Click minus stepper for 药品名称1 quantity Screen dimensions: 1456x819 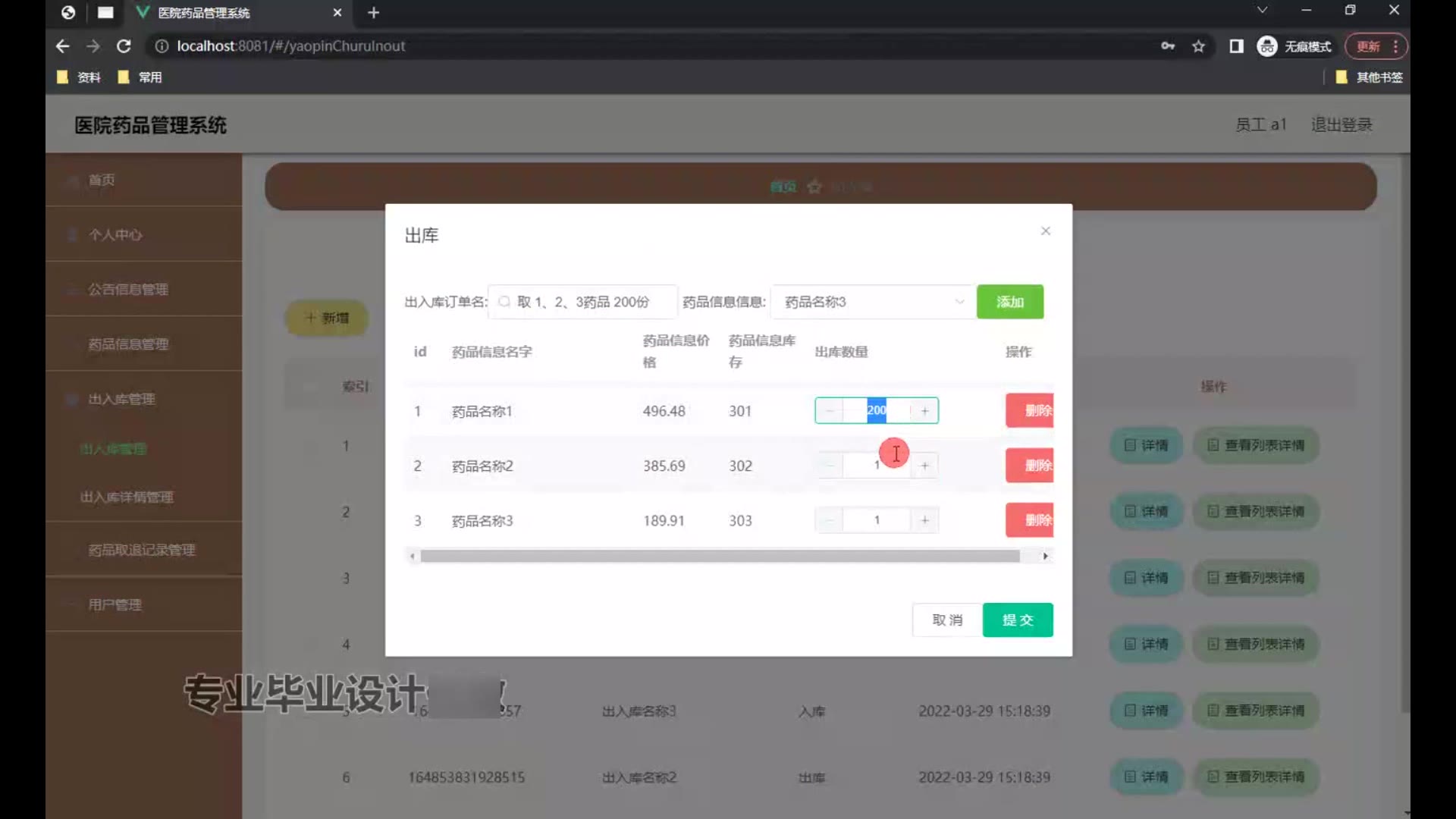point(830,410)
